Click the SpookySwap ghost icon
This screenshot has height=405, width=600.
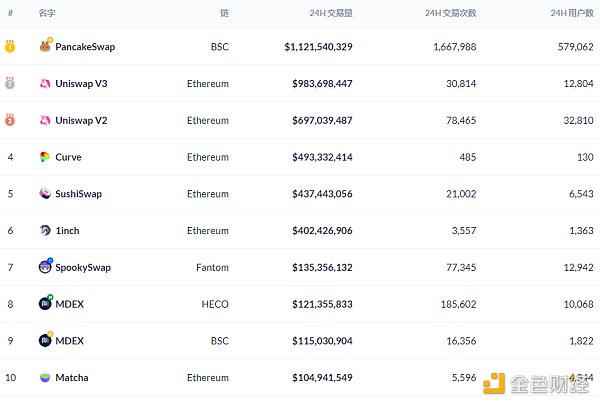coord(45,267)
